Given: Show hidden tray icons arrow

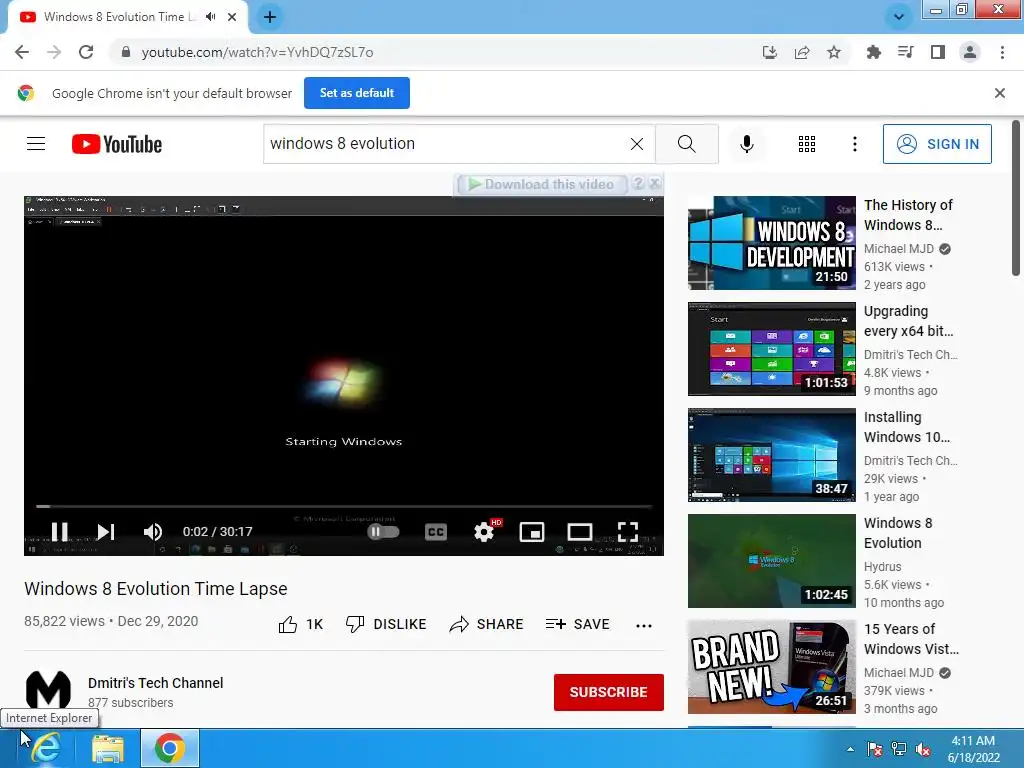Looking at the screenshot, I should pyautogui.click(x=850, y=749).
